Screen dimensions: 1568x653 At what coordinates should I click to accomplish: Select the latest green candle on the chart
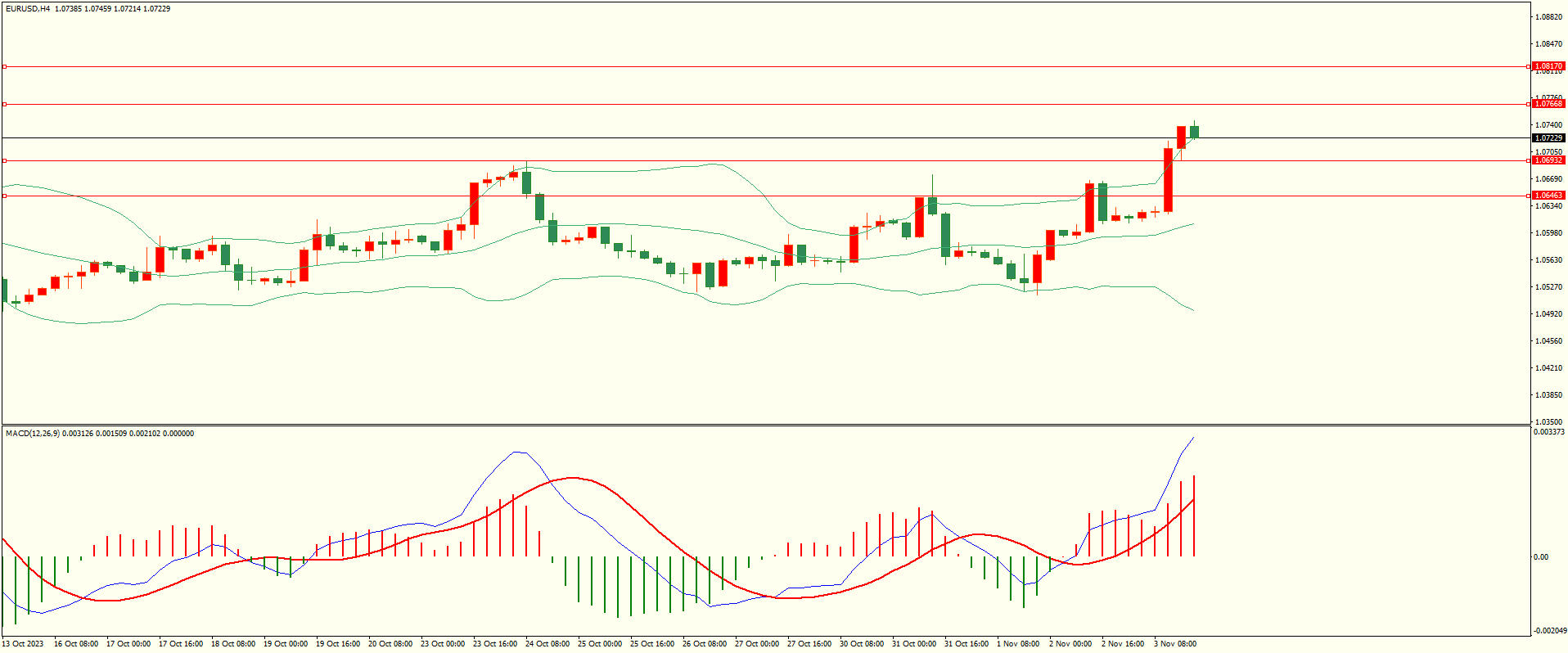pyautogui.click(x=1194, y=132)
